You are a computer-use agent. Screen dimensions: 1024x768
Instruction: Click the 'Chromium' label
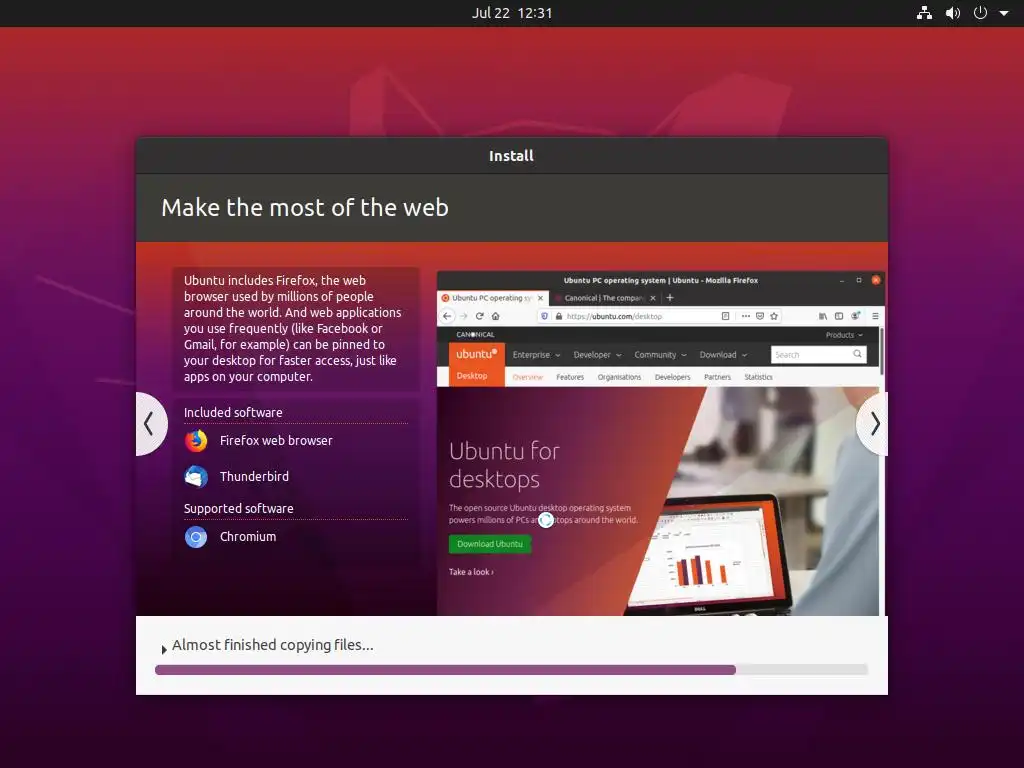[x=248, y=537]
